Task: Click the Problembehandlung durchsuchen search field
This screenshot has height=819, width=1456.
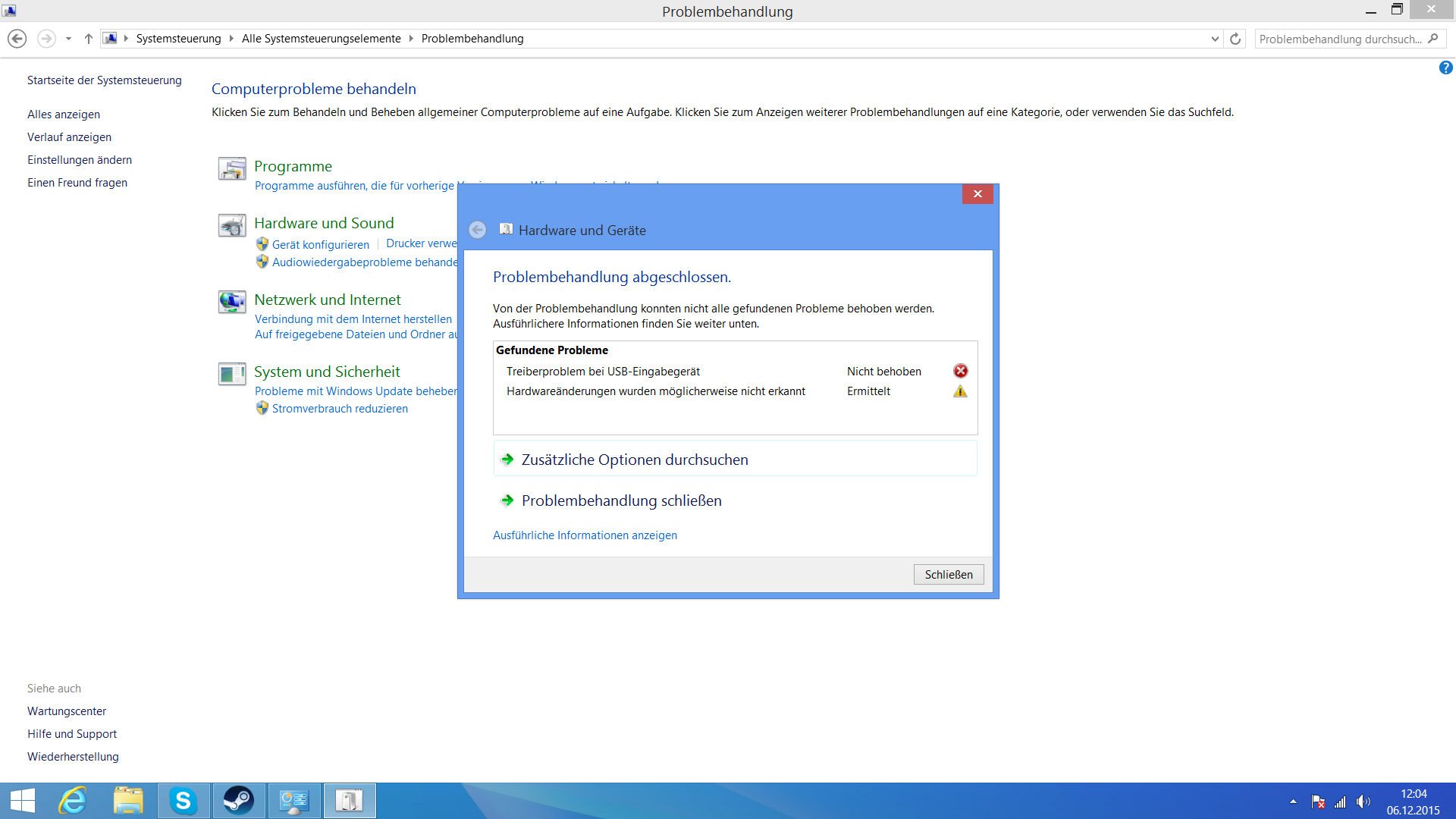Action: pyautogui.click(x=1340, y=39)
